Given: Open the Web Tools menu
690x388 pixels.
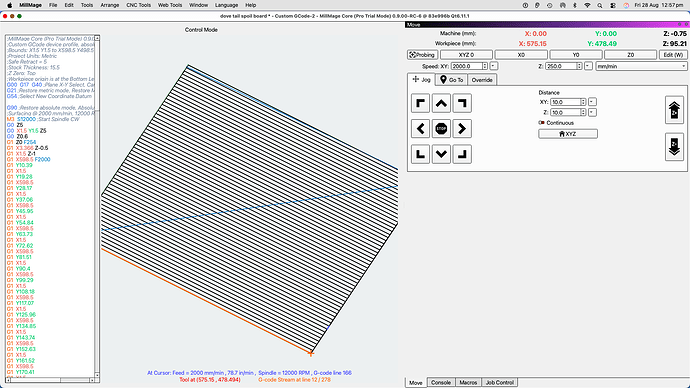Looking at the screenshot, I should (x=170, y=5).
